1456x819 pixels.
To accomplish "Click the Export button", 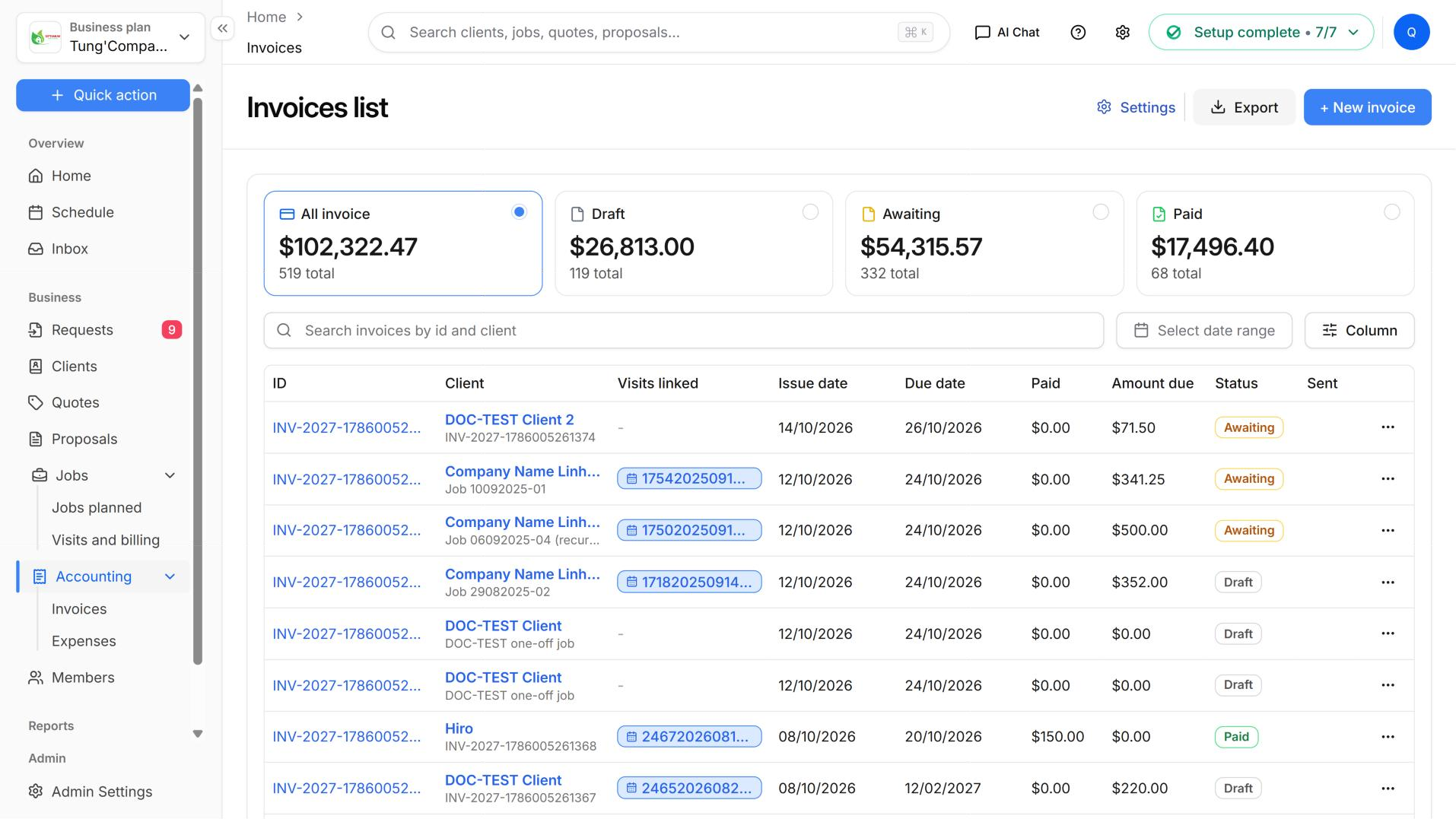I will [1244, 107].
